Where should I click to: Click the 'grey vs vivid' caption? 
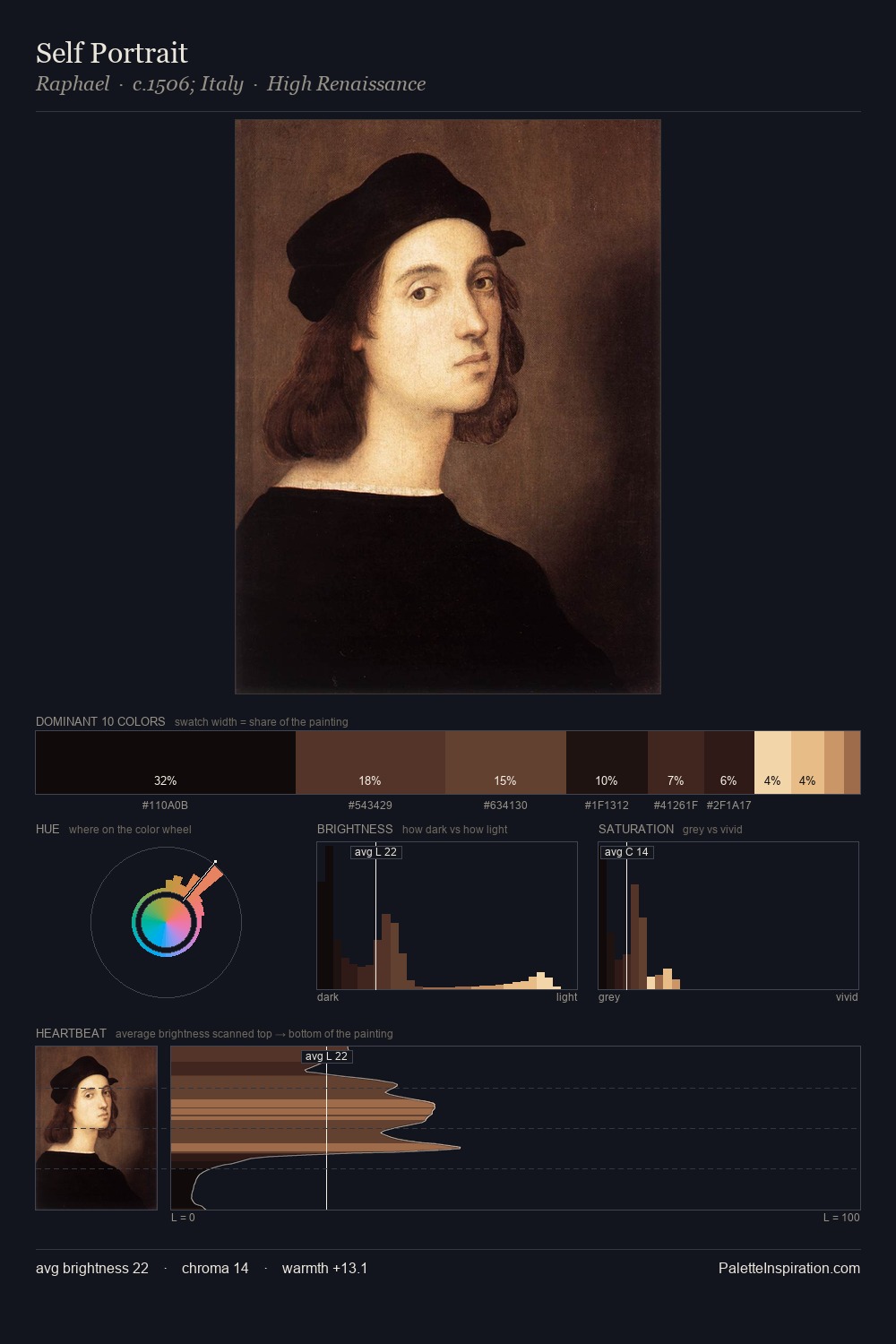point(712,830)
